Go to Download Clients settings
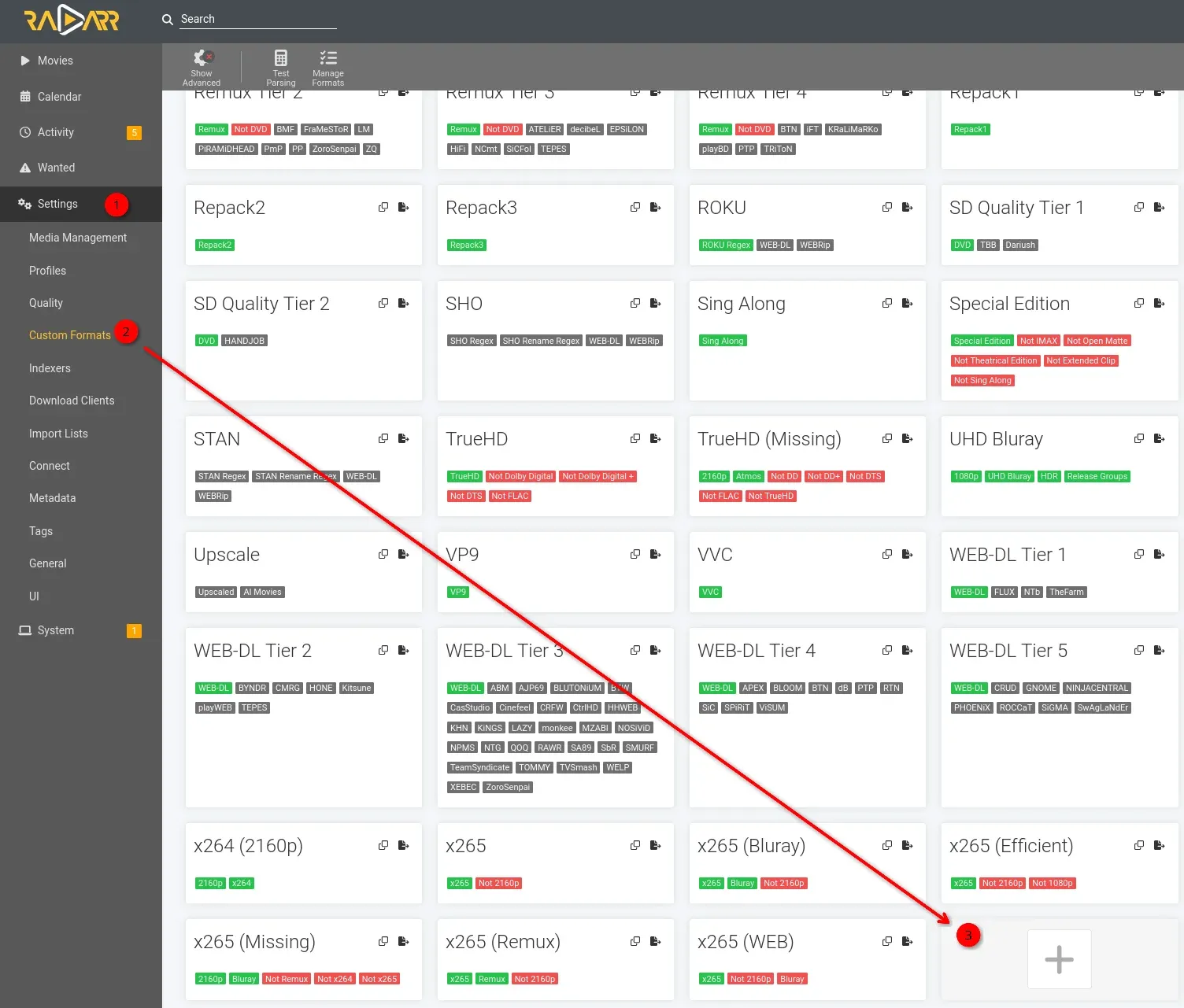Image resolution: width=1184 pixels, height=1008 pixels. [72, 401]
